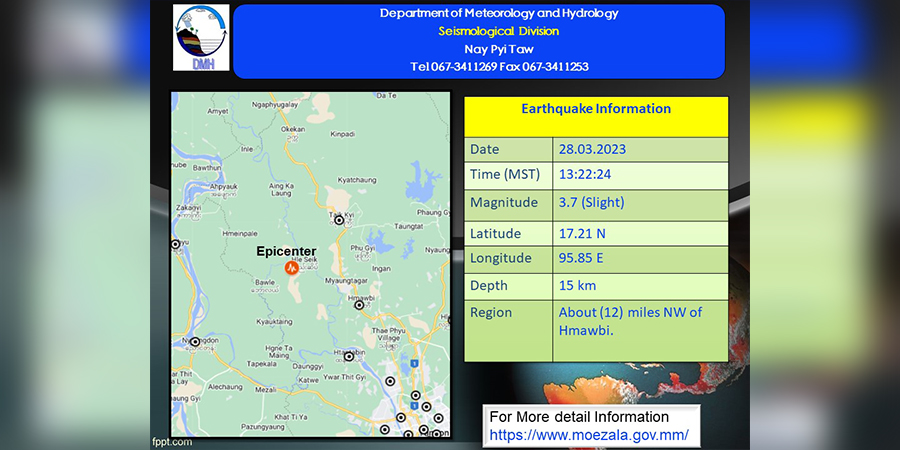
Task: Click the orange epicenter marker on map
Action: pos(292,268)
